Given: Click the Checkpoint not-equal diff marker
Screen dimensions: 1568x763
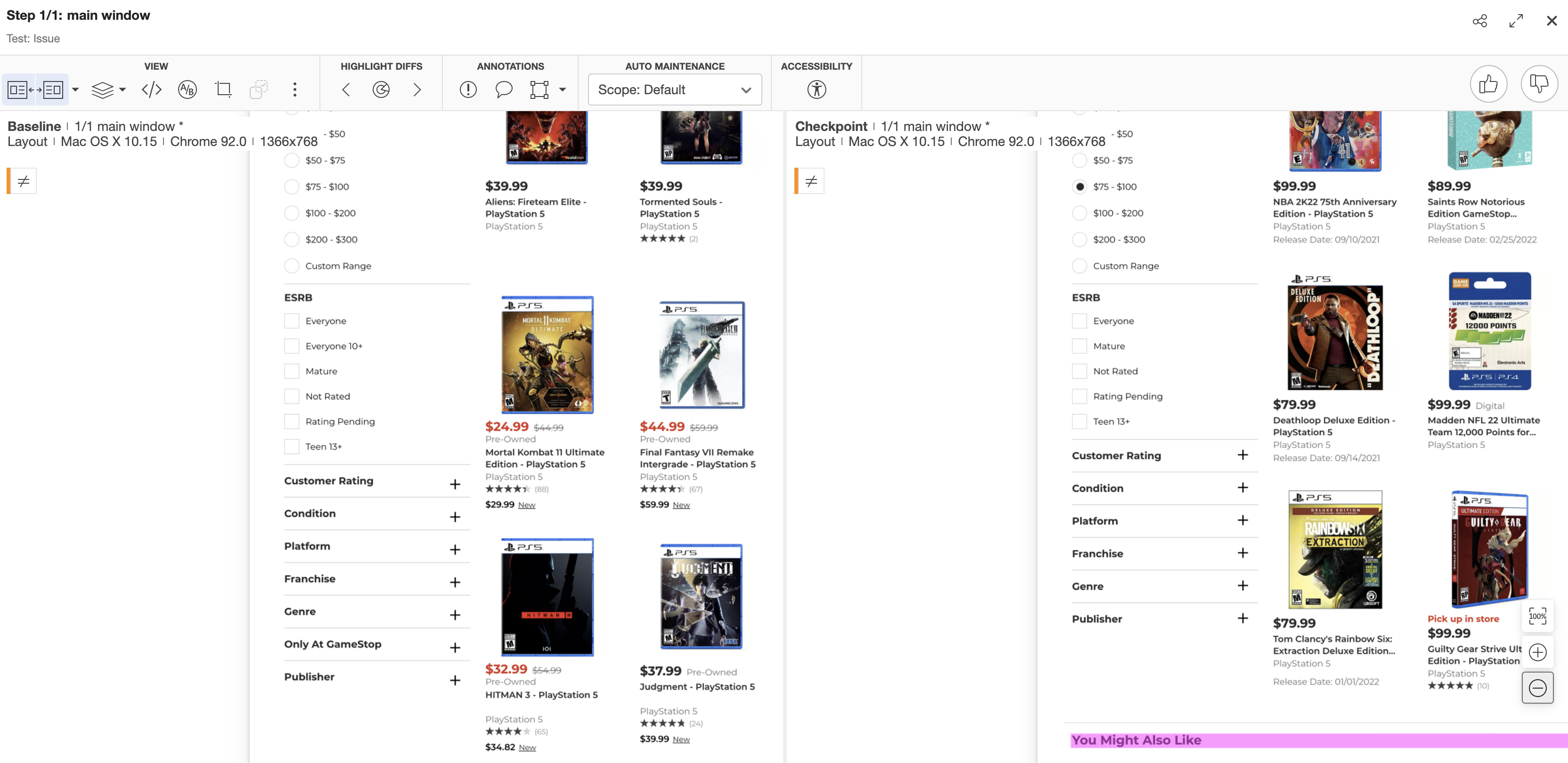Looking at the screenshot, I should point(811,181).
